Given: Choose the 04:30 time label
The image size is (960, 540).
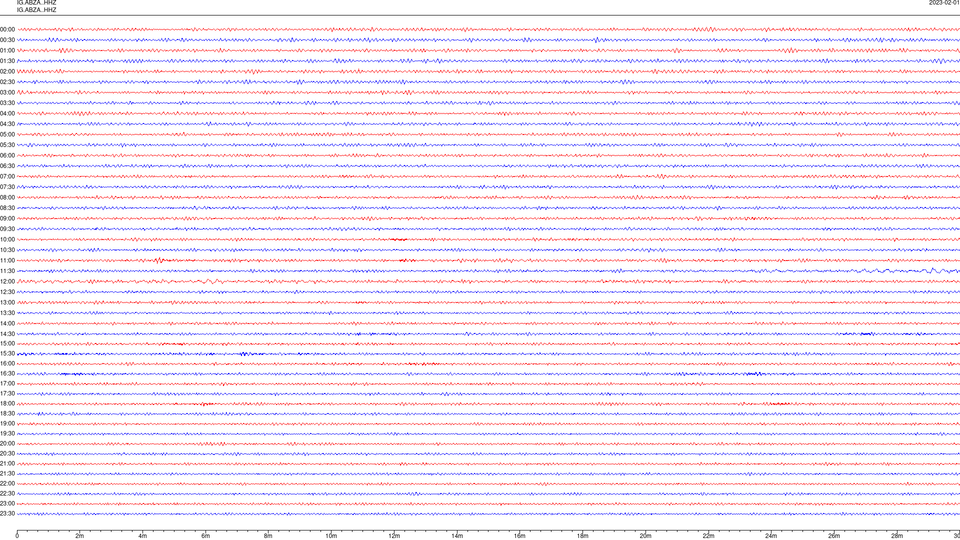Looking at the screenshot, I should point(7,124).
